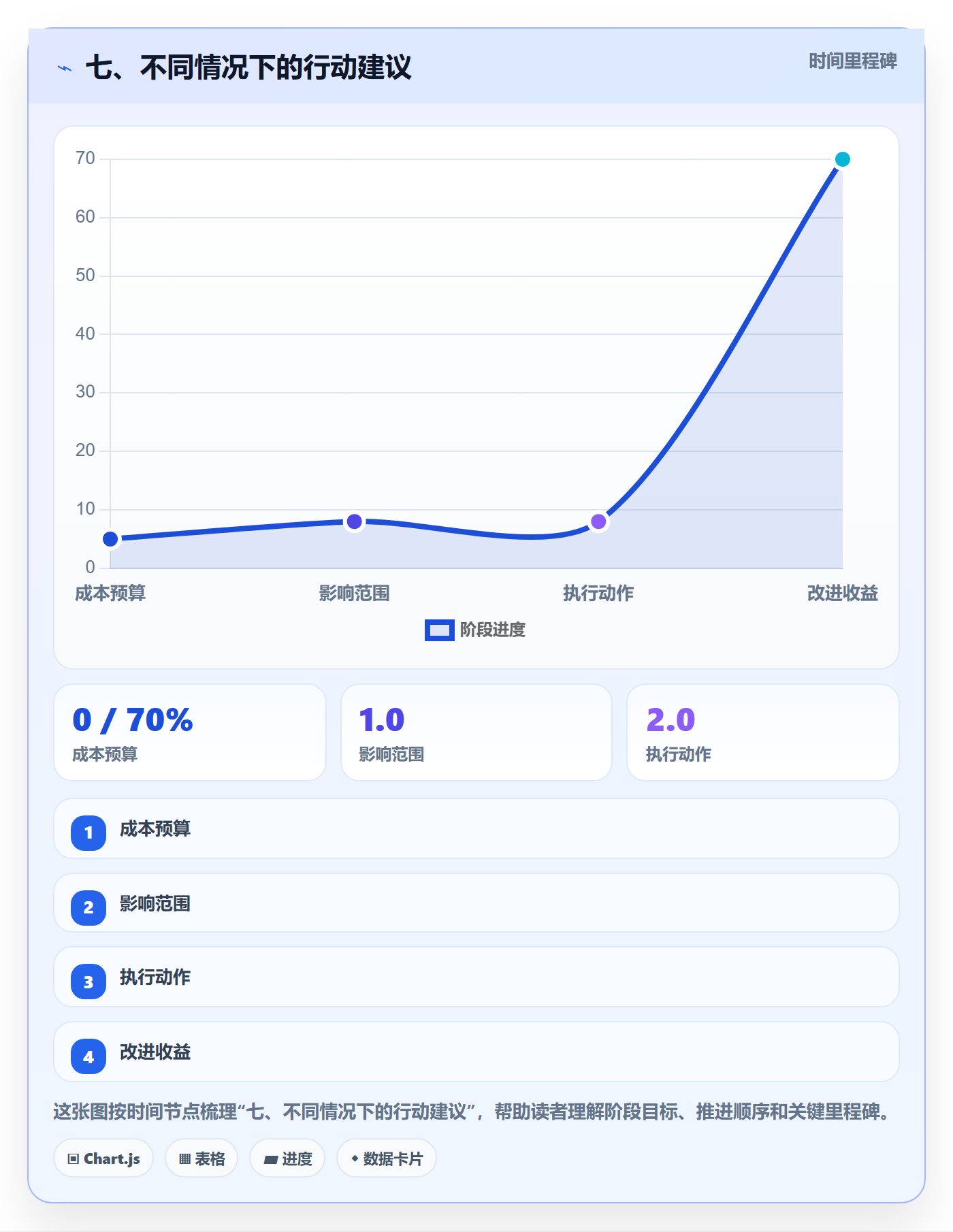This screenshot has height=1232, width=953.
Task: Click the 影响范围 x-axis label
Action: pos(354,594)
